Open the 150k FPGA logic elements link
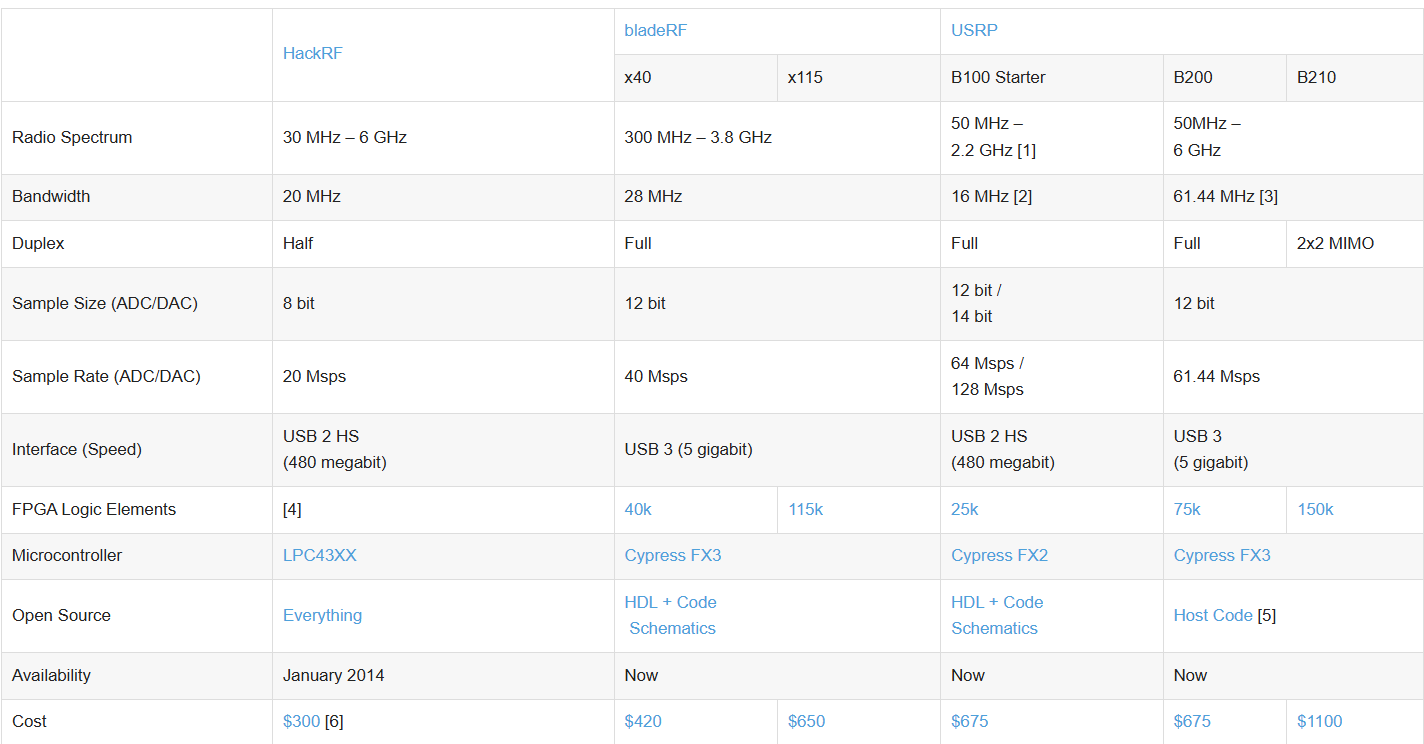Image resolution: width=1424 pixels, height=744 pixels. (x=1315, y=510)
